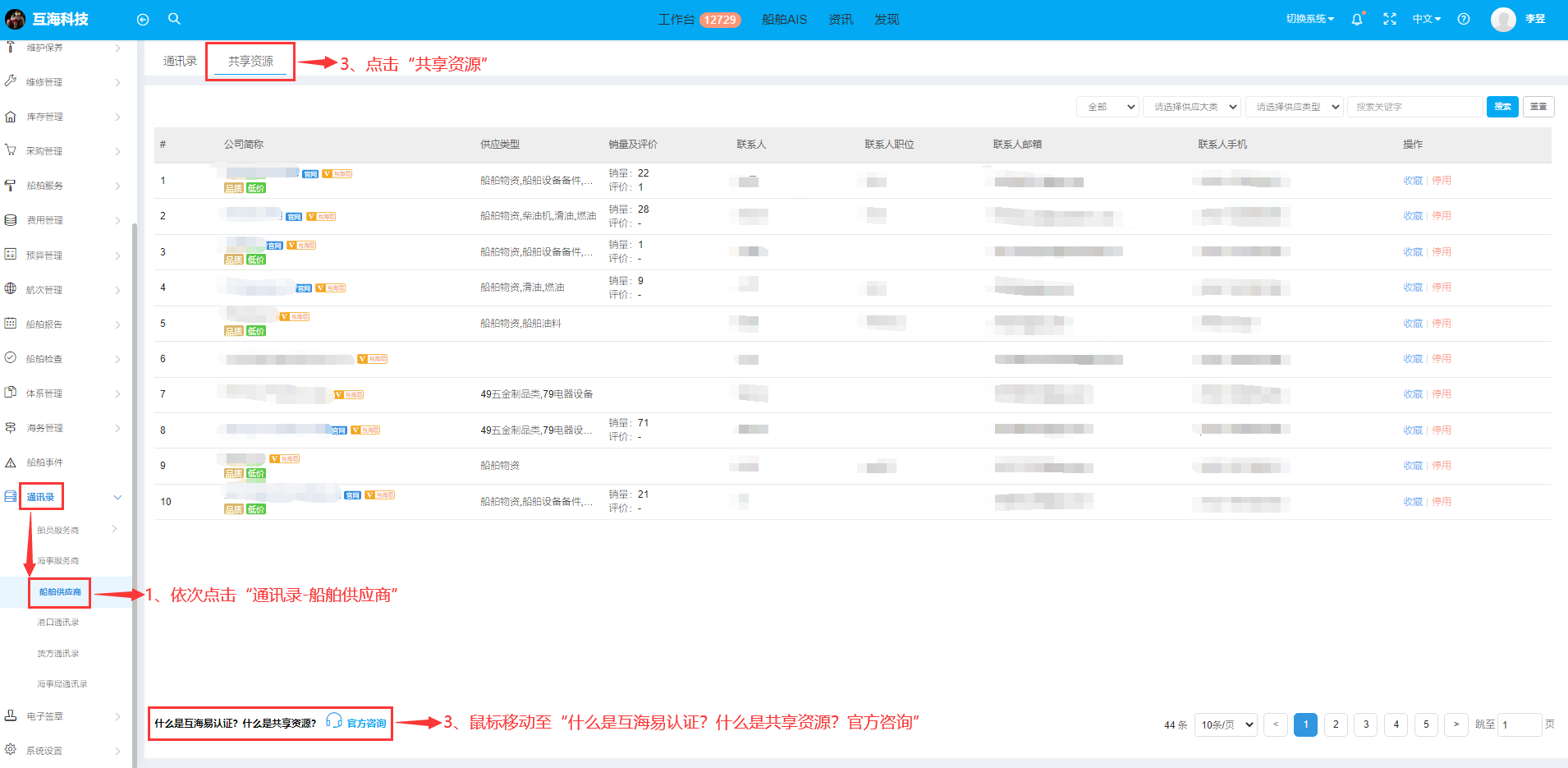This screenshot has height=768, width=1568.
Task: Click the 官方咨询 link
Action: 366,723
